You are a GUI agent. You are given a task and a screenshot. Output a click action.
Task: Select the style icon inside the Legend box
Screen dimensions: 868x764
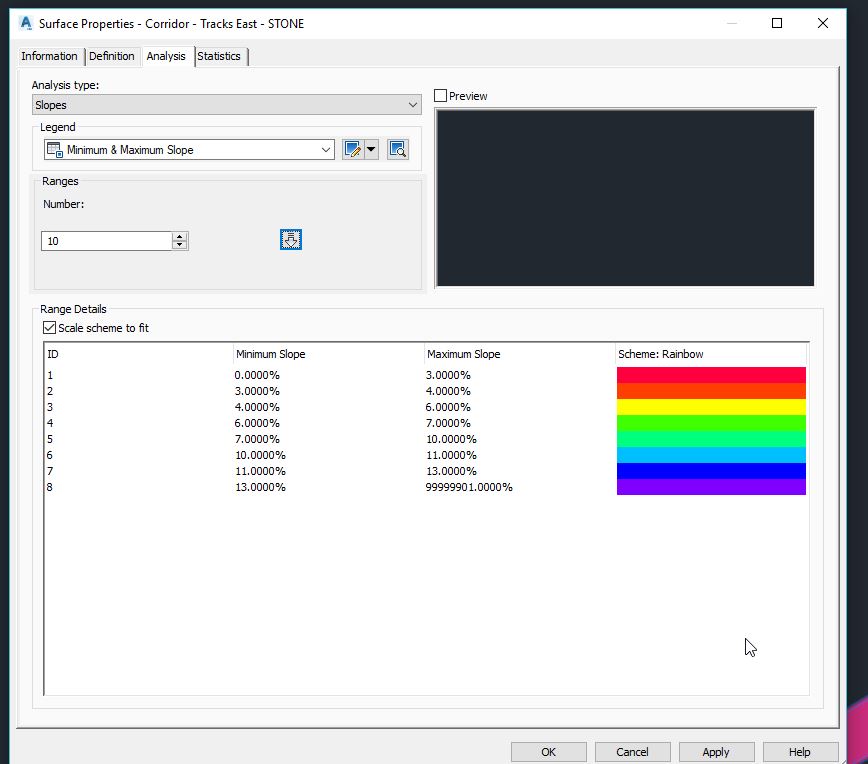coord(58,148)
